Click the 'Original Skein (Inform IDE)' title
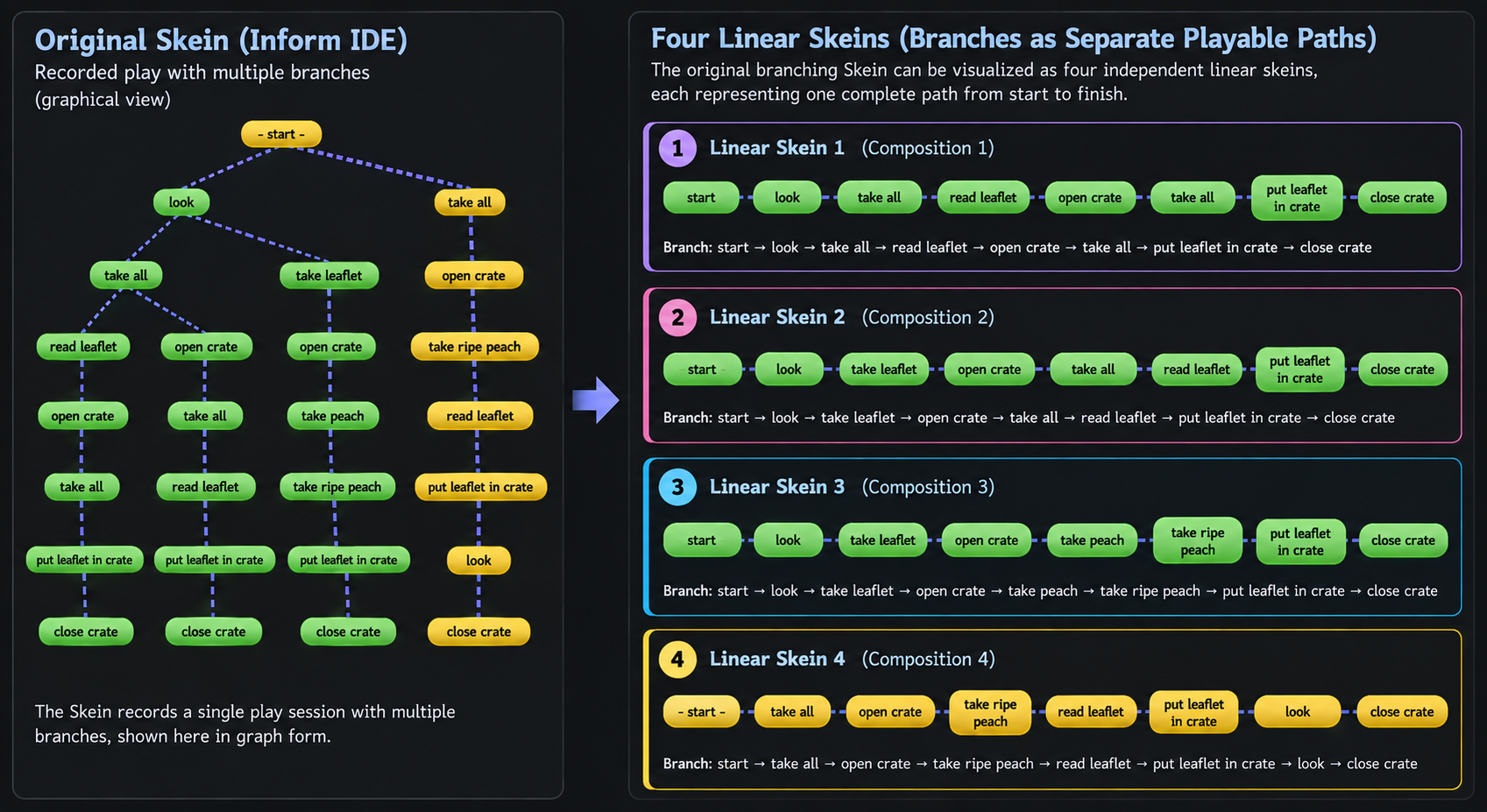 221,40
